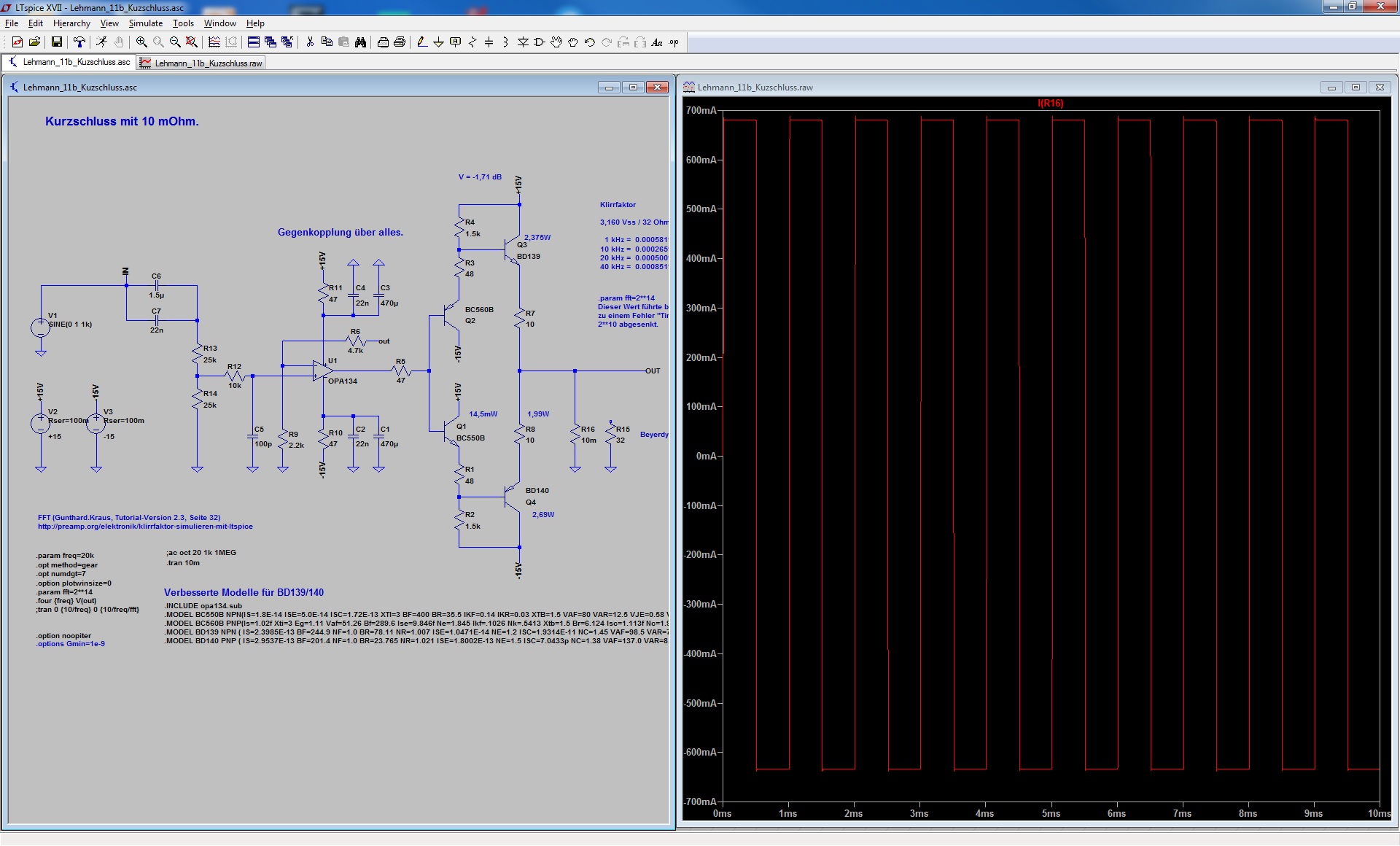Click the Run simulation icon
This screenshot has height=846, width=1400.
click(x=101, y=42)
